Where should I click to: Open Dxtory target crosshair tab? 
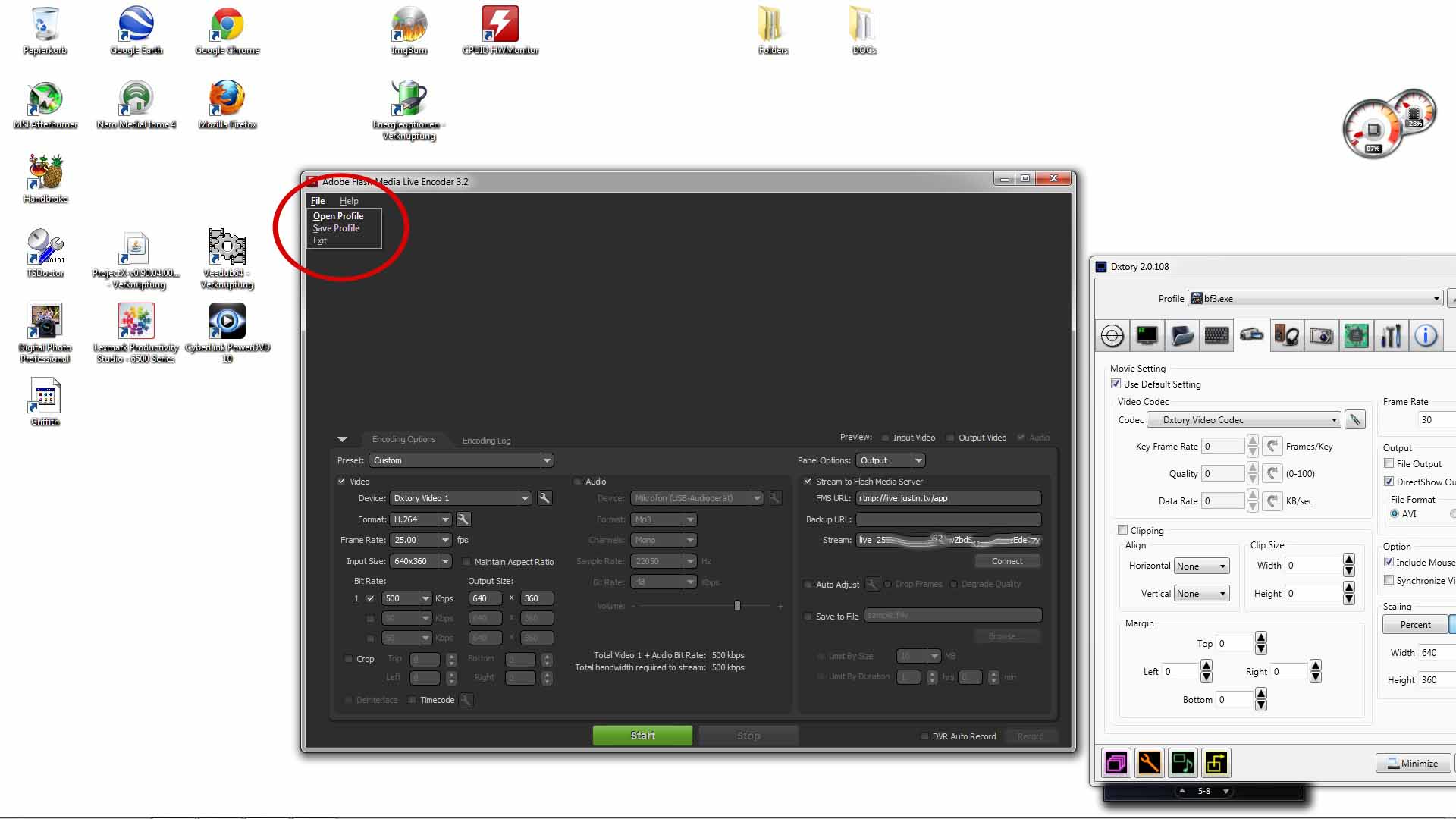1112,336
